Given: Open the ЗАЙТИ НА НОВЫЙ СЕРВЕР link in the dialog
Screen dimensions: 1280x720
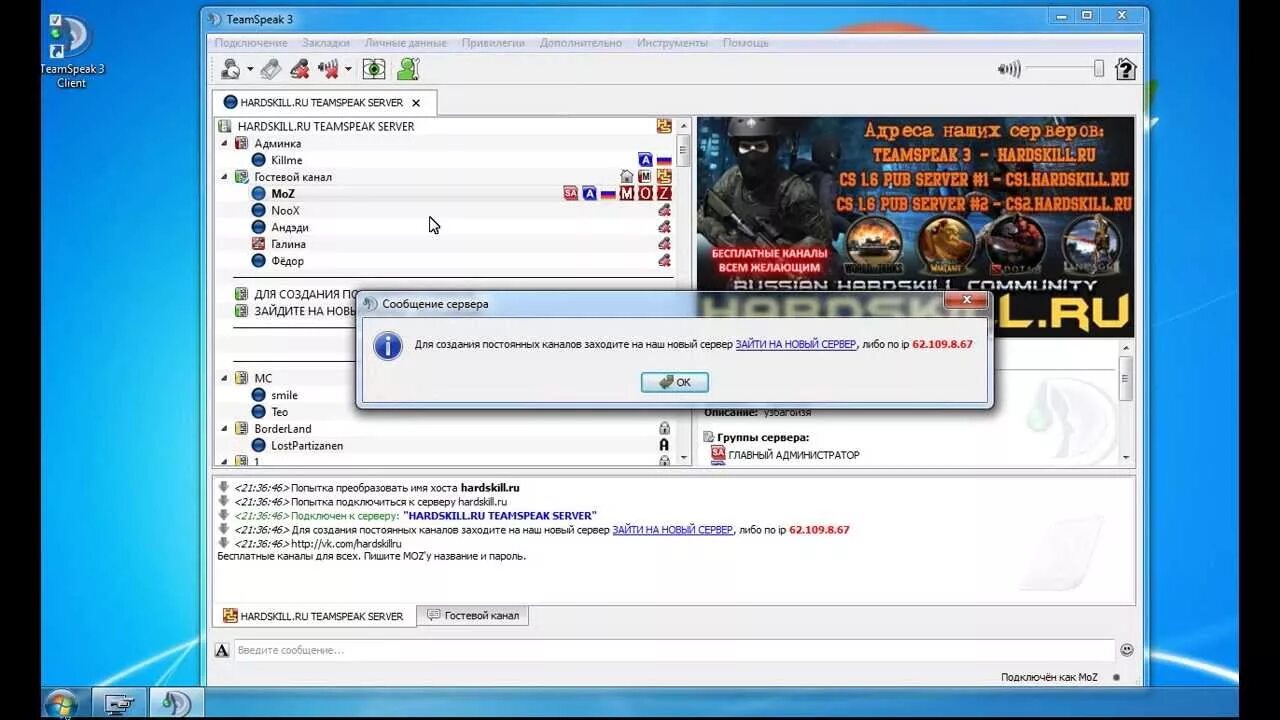Looking at the screenshot, I should coord(796,344).
